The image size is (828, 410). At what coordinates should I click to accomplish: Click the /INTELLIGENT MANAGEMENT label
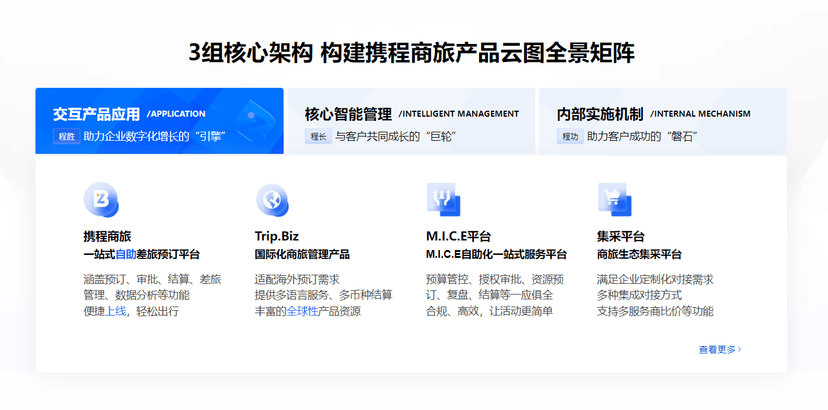(x=458, y=114)
